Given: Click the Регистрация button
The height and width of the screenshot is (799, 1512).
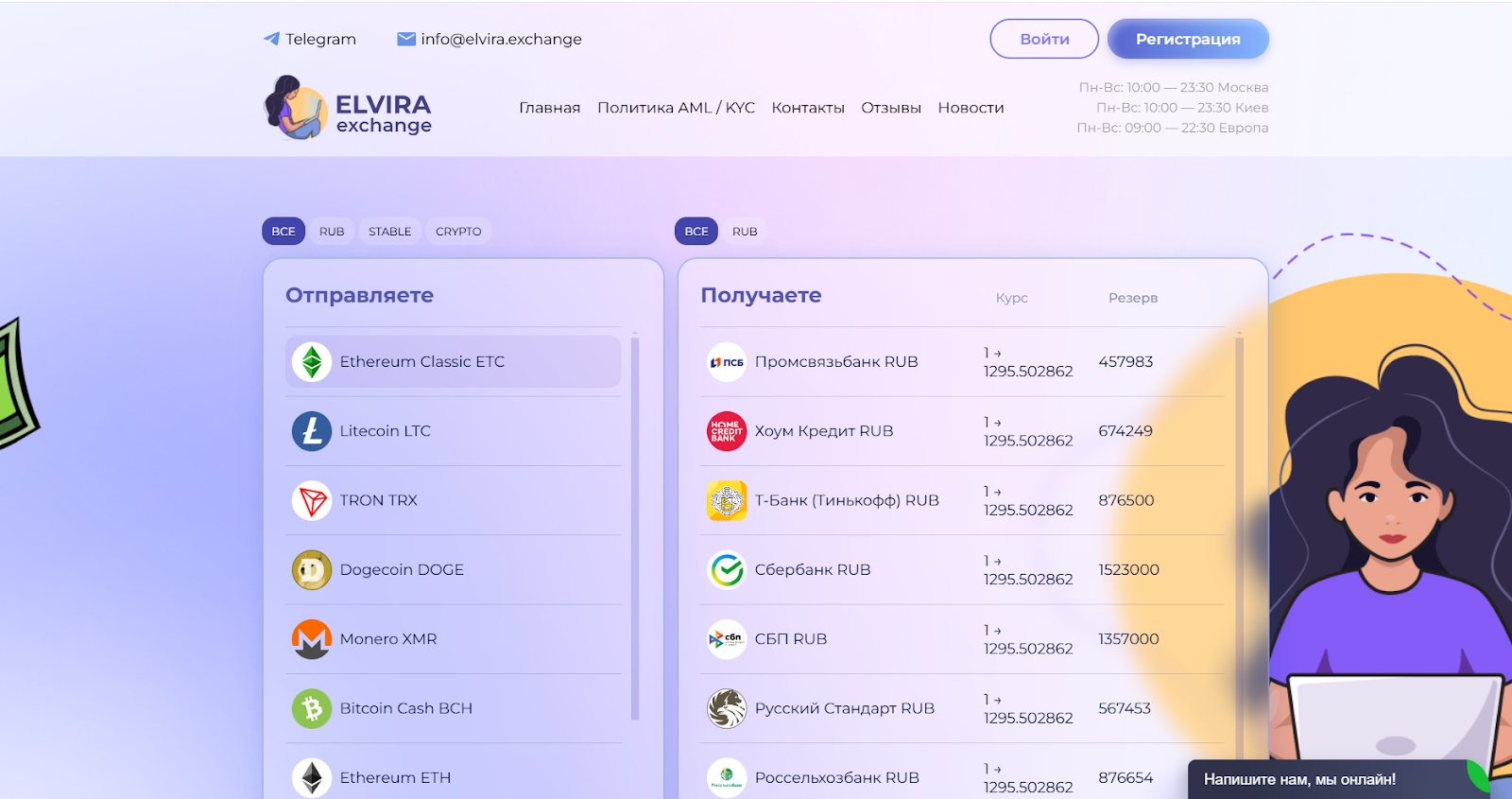Looking at the screenshot, I should pos(1188,39).
